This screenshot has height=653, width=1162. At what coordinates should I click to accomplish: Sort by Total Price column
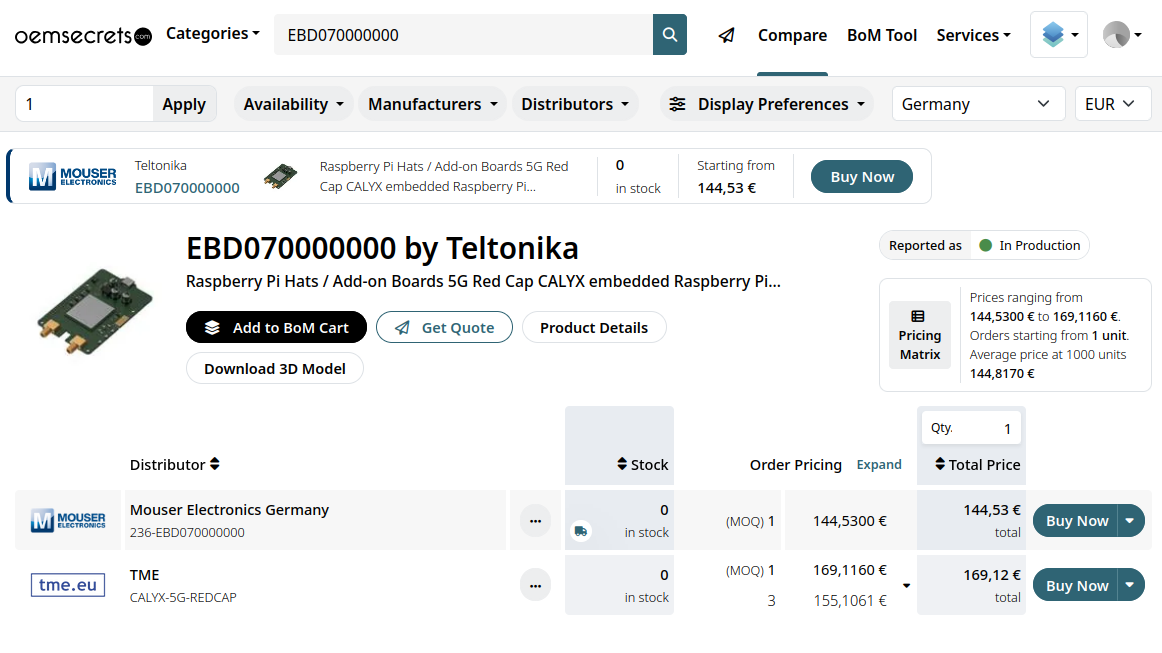pyautogui.click(x=939, y=464)
